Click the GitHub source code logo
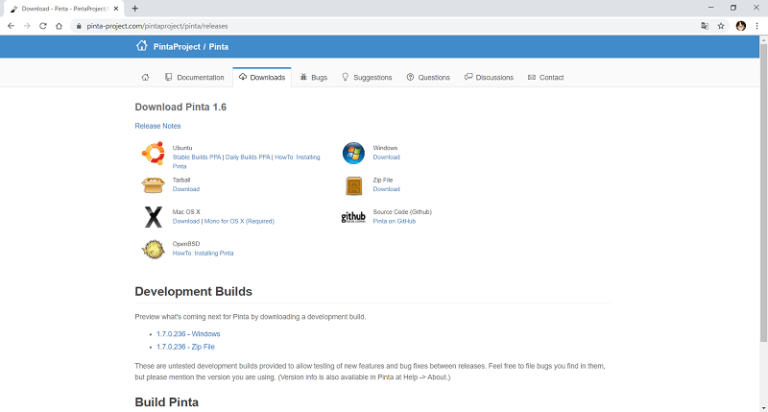The width and height of the screenshot is (768, 412). pyautogui.click(x=353, y=217)
